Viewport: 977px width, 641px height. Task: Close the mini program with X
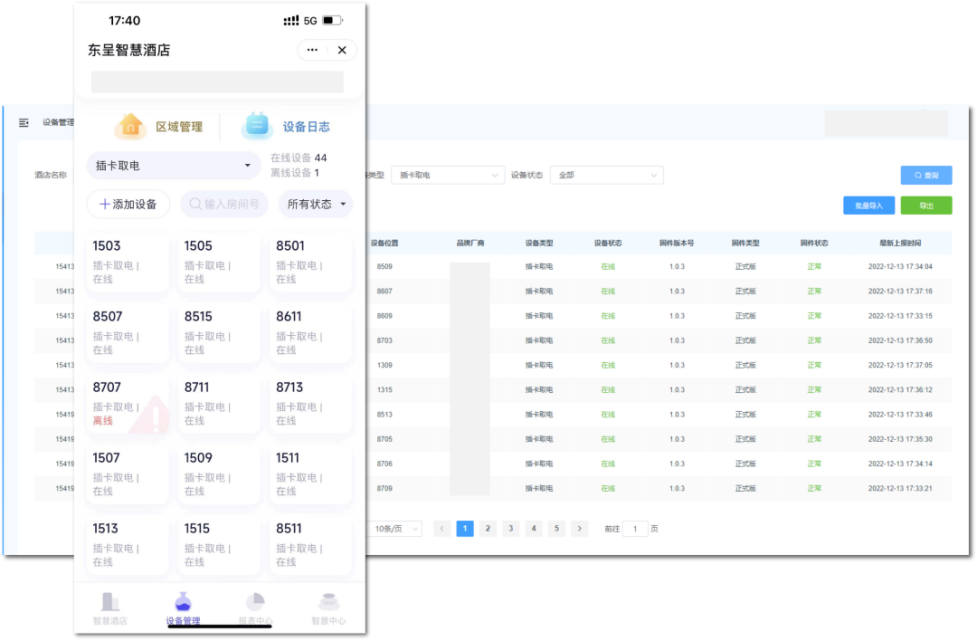(x=342, y=50)
